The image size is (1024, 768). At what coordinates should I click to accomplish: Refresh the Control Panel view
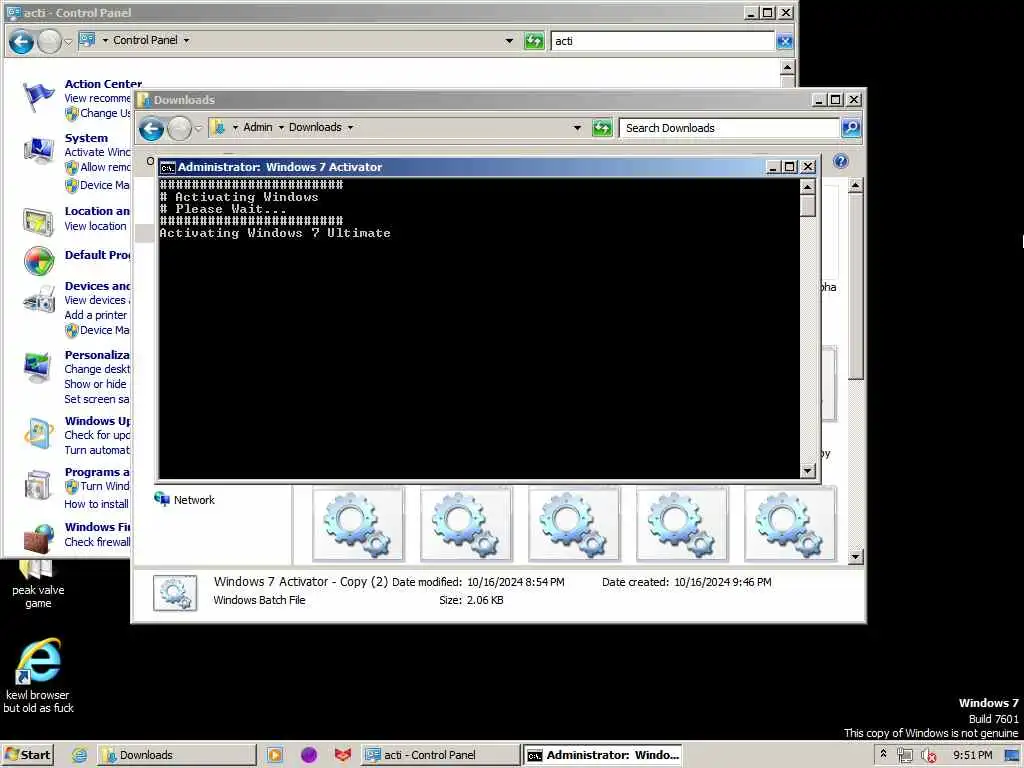(534, 41)
